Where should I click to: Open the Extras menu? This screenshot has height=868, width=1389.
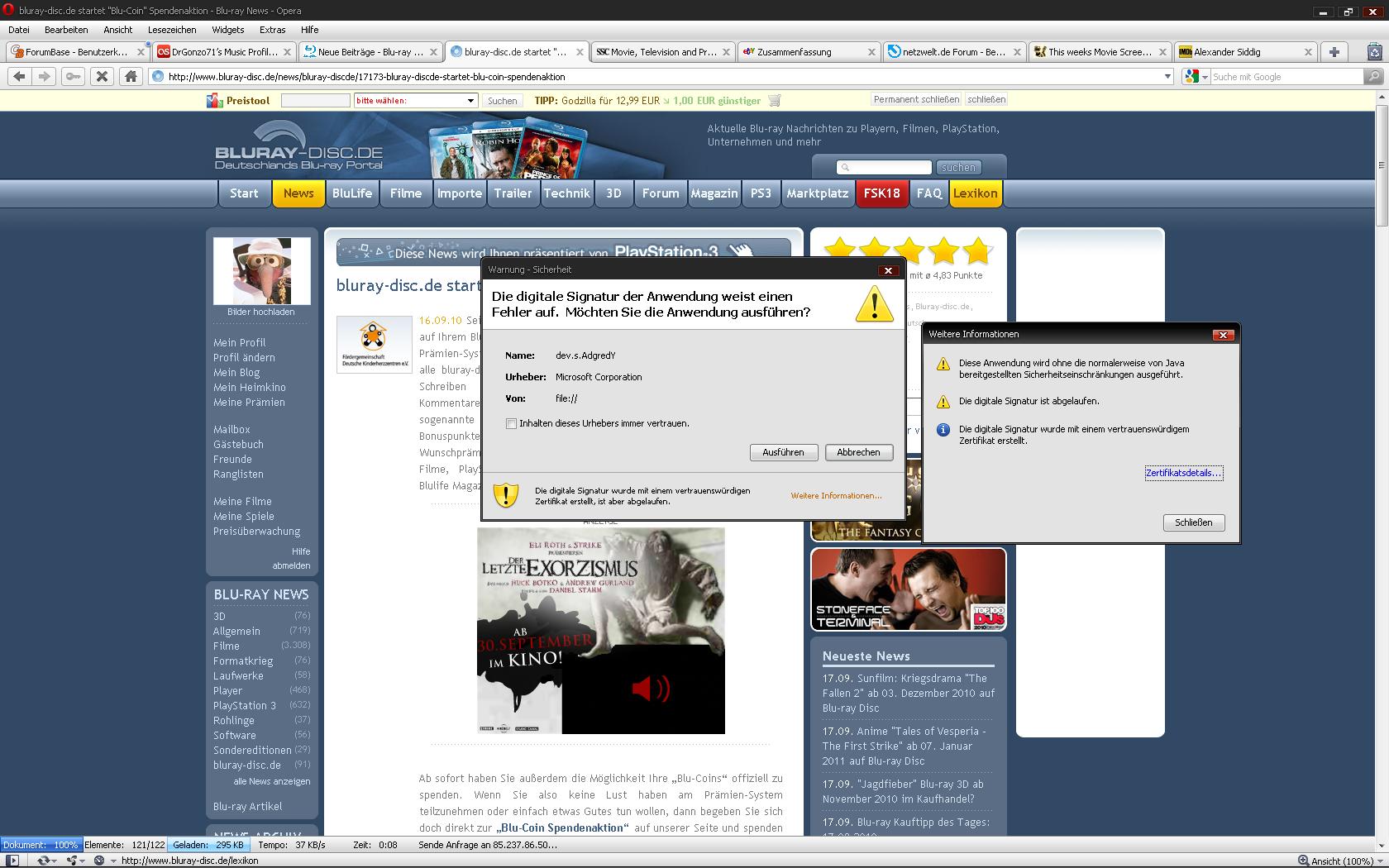272,30
